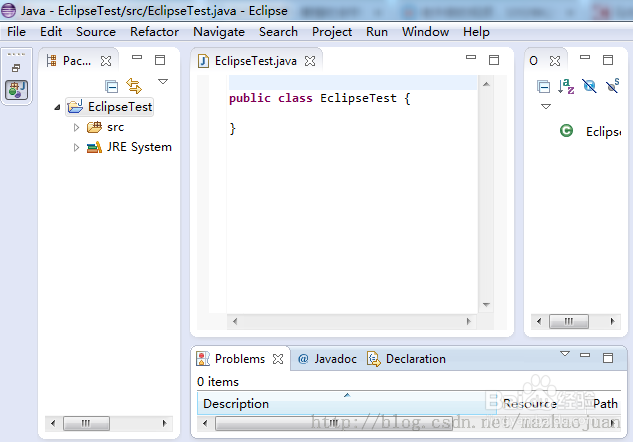Click Problems table scroll left arrow
Screen dimensions: 633x442
pos(205,423)
